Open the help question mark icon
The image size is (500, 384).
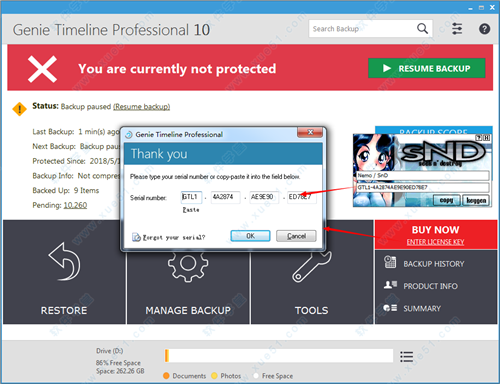484,29
